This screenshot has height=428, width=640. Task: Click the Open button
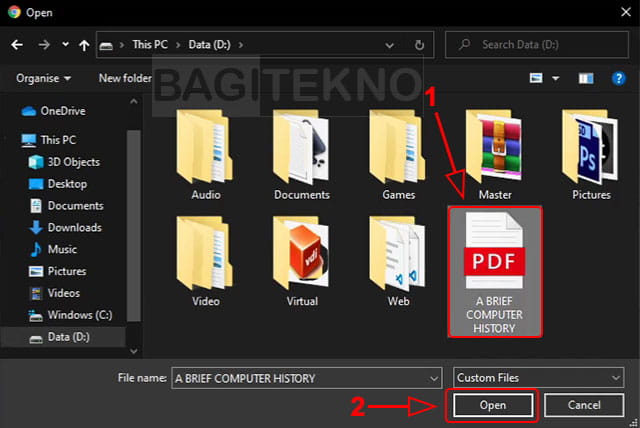point(493,405)
